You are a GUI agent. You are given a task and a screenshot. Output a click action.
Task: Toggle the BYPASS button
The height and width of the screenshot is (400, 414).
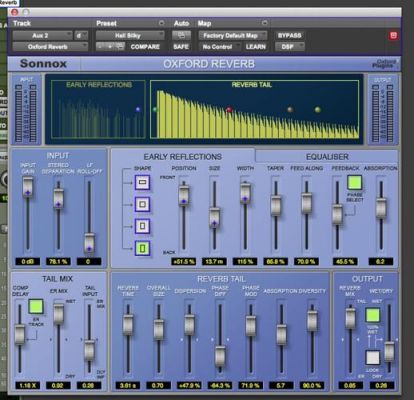pos(289,35)
